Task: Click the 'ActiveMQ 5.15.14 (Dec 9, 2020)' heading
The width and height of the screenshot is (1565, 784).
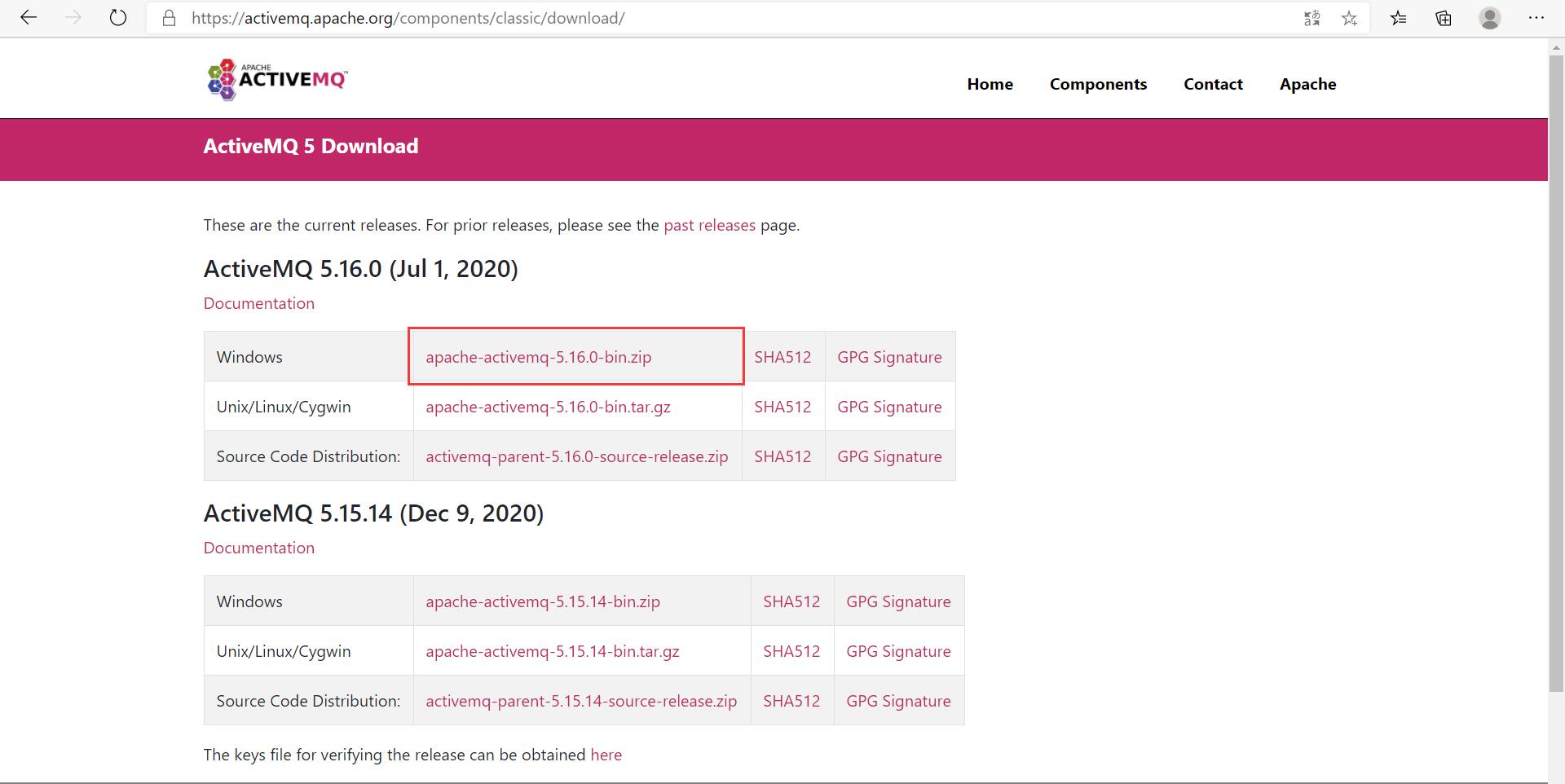Action: 373,513
